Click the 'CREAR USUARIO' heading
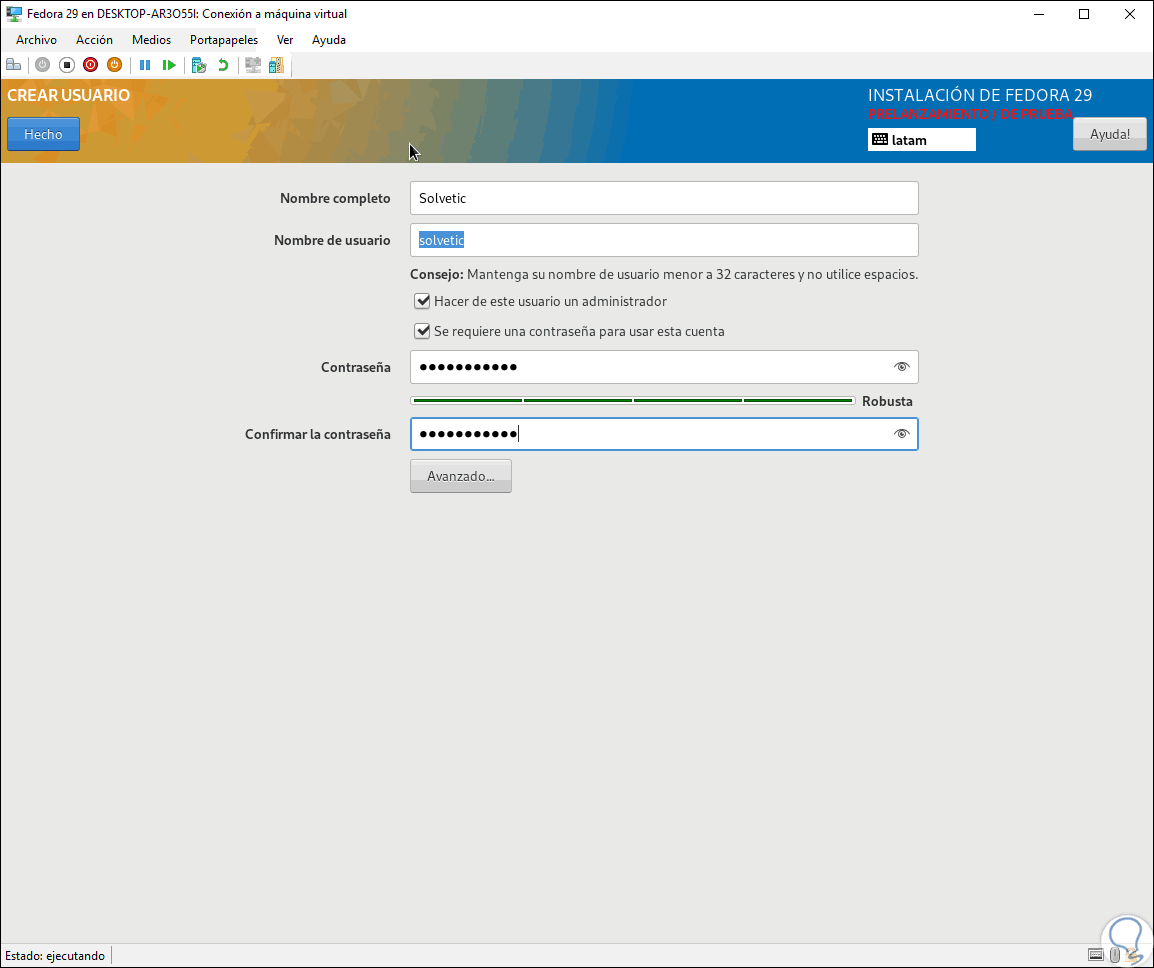 [x=68, y=95]
